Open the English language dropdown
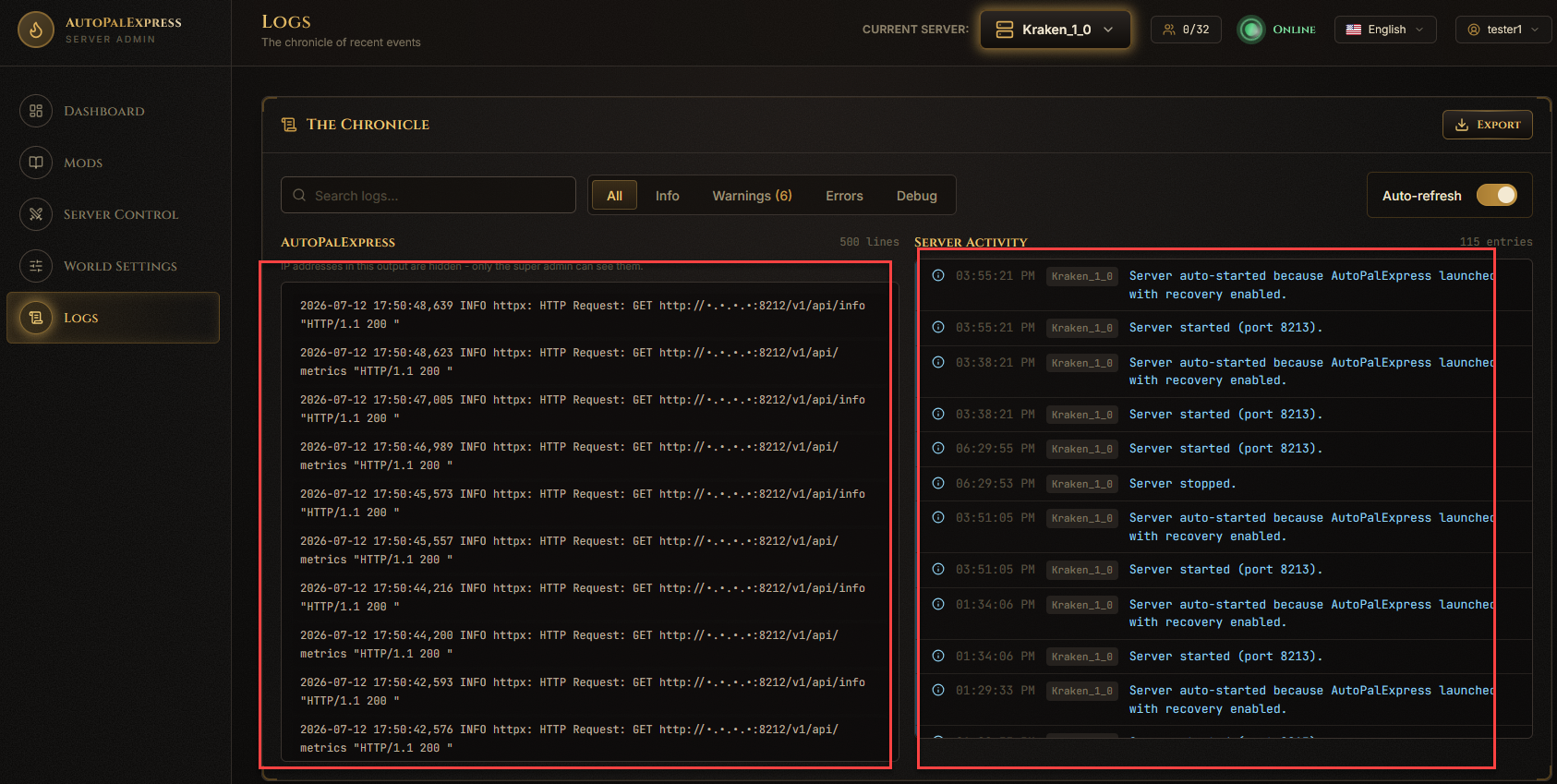Screen dimensions: 1557x784 [1385, 30]
